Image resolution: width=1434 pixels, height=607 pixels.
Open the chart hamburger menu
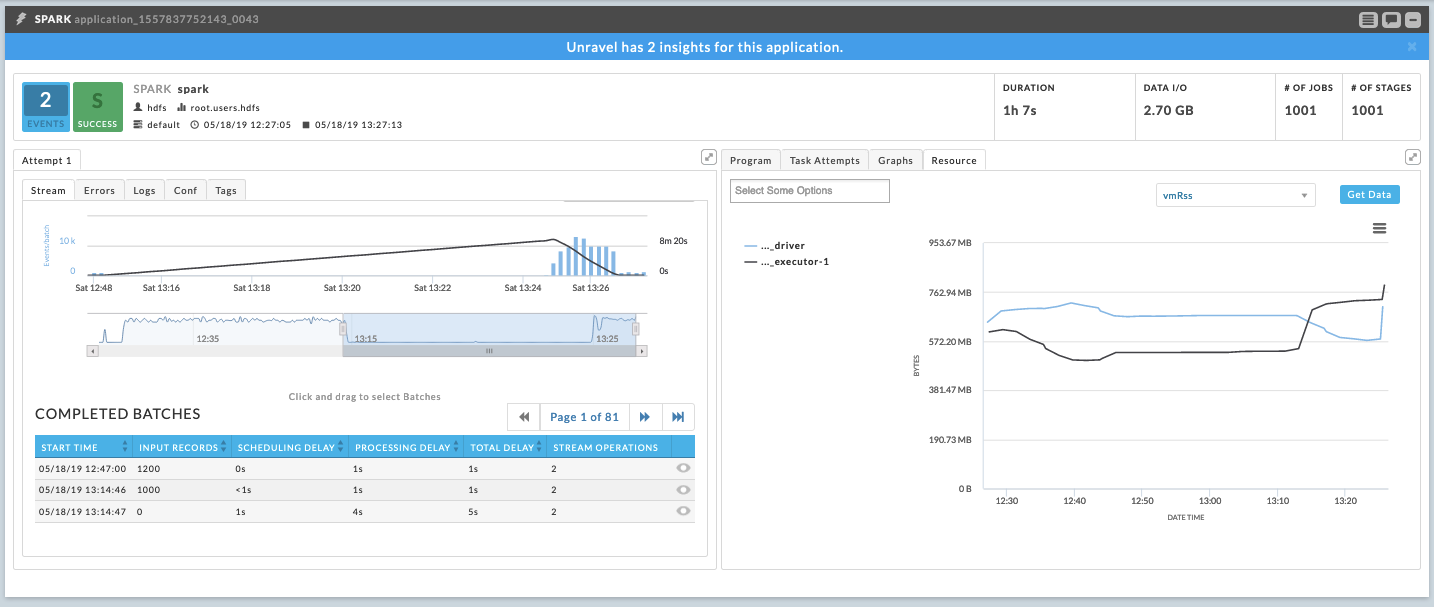pos(1379,228)
